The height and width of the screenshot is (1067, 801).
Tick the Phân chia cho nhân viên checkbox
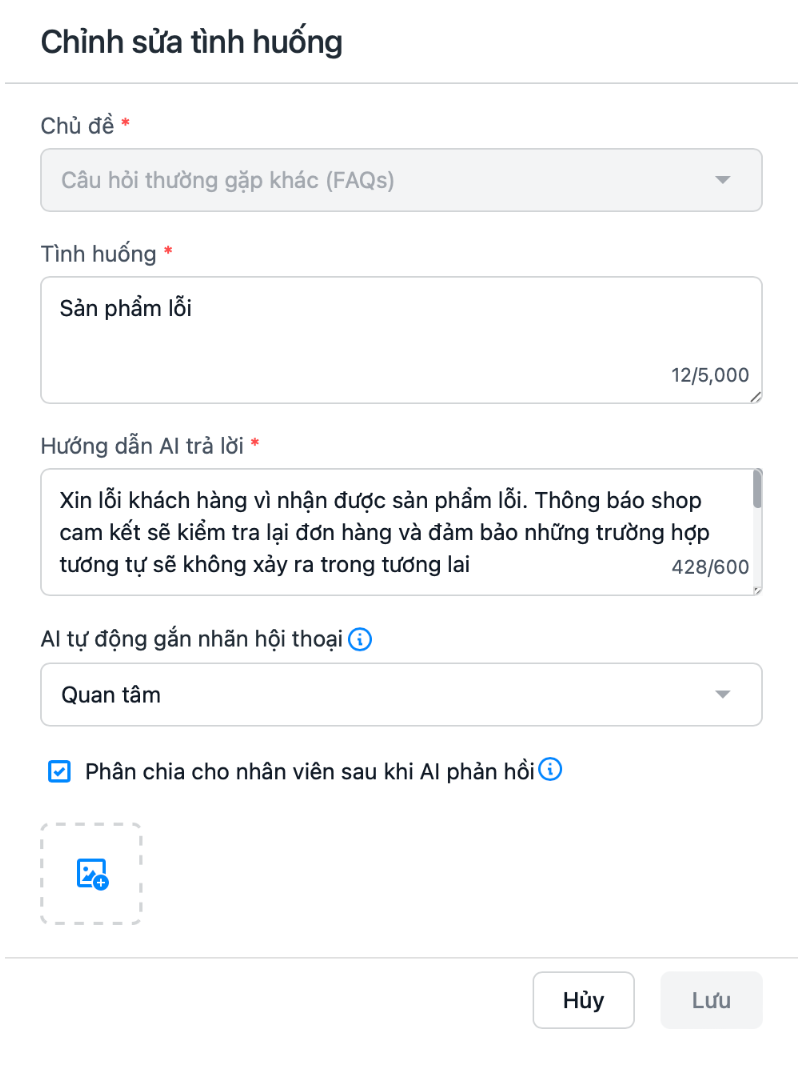60,771
